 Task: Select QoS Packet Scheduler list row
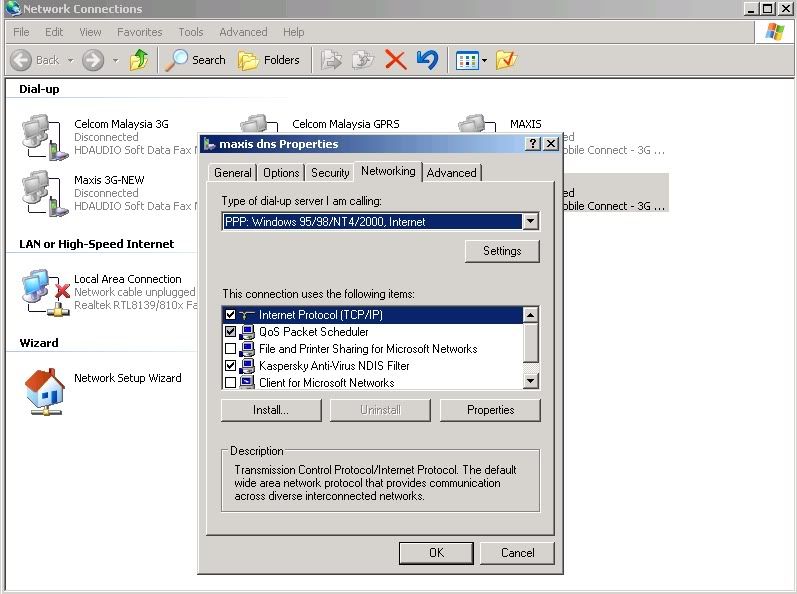373,332
